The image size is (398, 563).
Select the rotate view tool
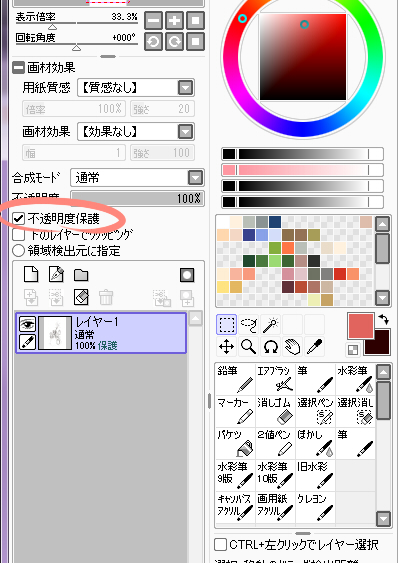point(271,347)
